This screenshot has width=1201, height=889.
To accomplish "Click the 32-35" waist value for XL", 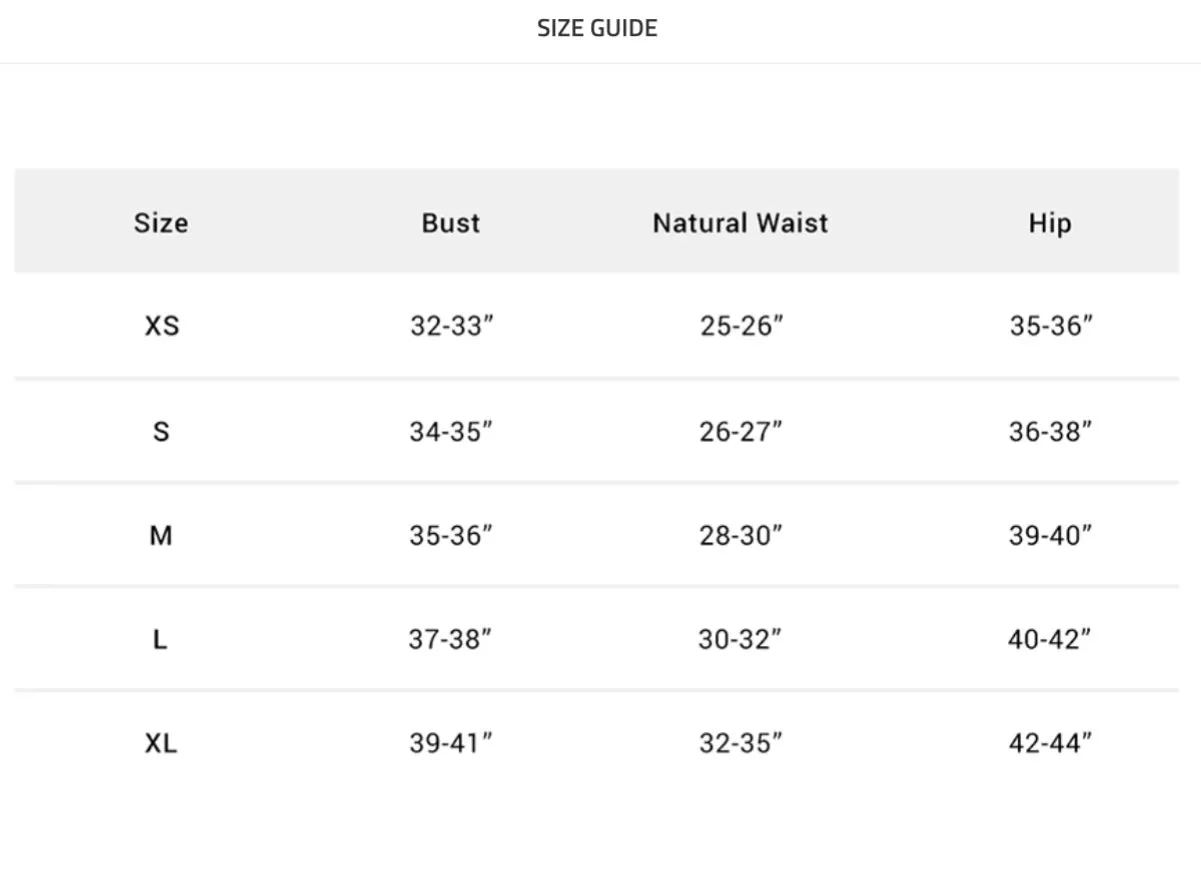I will 741,743.
